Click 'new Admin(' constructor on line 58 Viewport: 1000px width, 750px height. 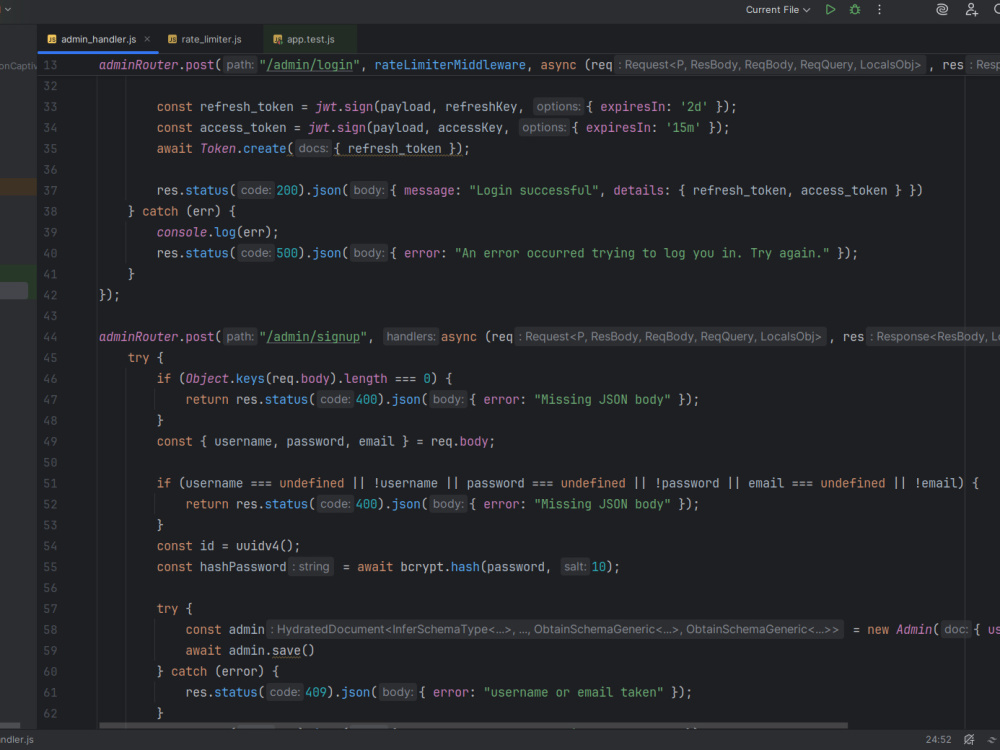(x=902, y=629)
